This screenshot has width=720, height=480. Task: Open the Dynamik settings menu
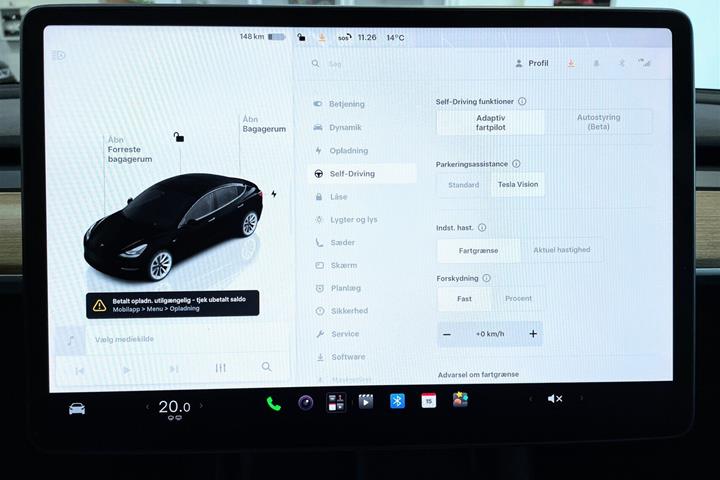point(338,127)
